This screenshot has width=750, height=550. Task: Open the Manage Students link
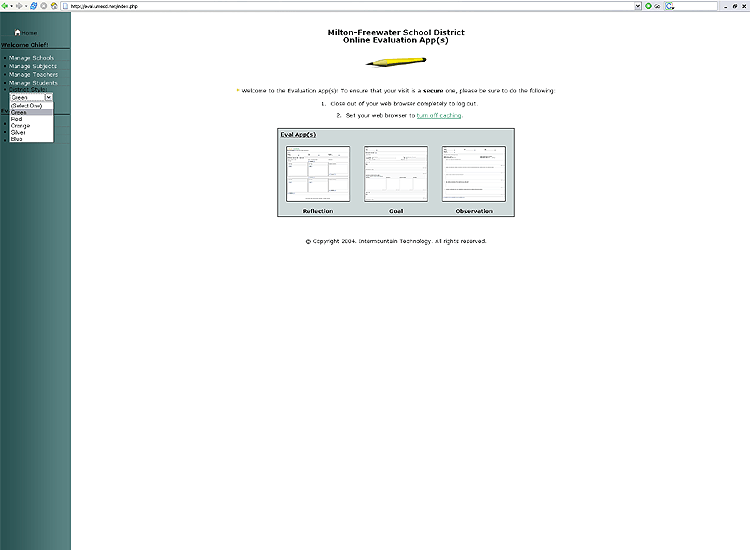coord(33,83)
